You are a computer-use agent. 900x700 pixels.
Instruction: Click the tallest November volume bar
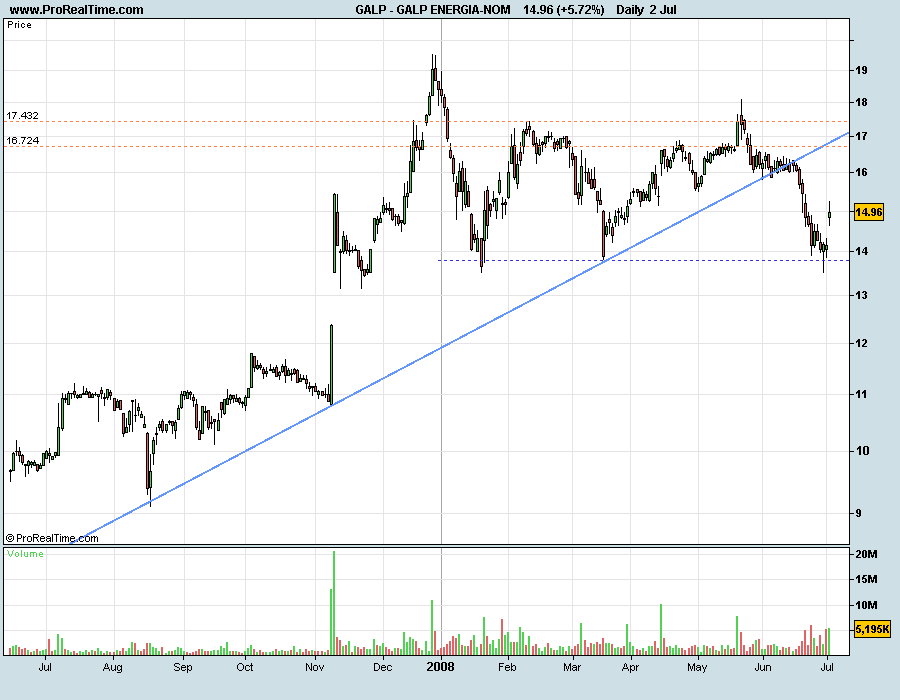334,603
